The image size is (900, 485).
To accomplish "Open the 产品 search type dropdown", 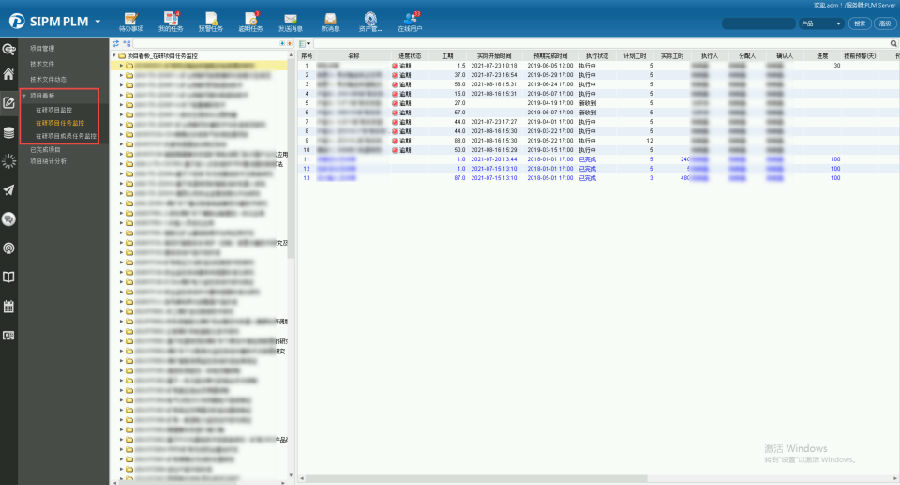I will pos(821,24).
